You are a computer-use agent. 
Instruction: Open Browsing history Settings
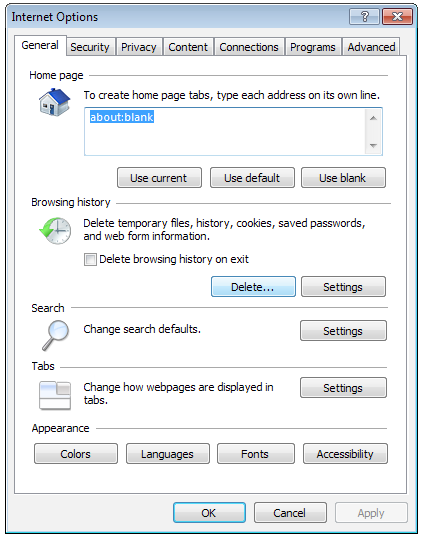pos(343,286)
